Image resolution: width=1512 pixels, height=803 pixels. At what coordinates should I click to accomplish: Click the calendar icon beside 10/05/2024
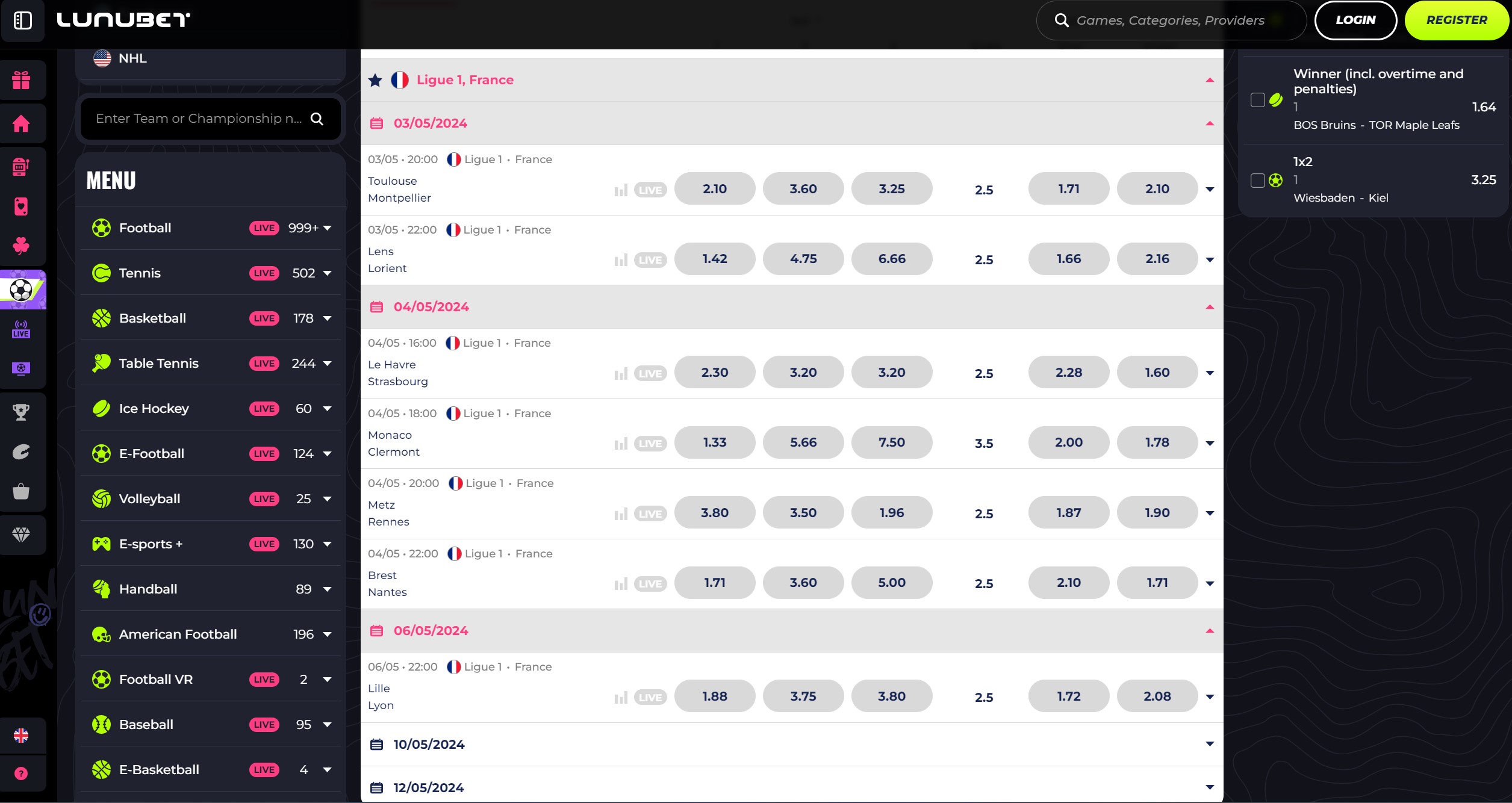point(376,745)
